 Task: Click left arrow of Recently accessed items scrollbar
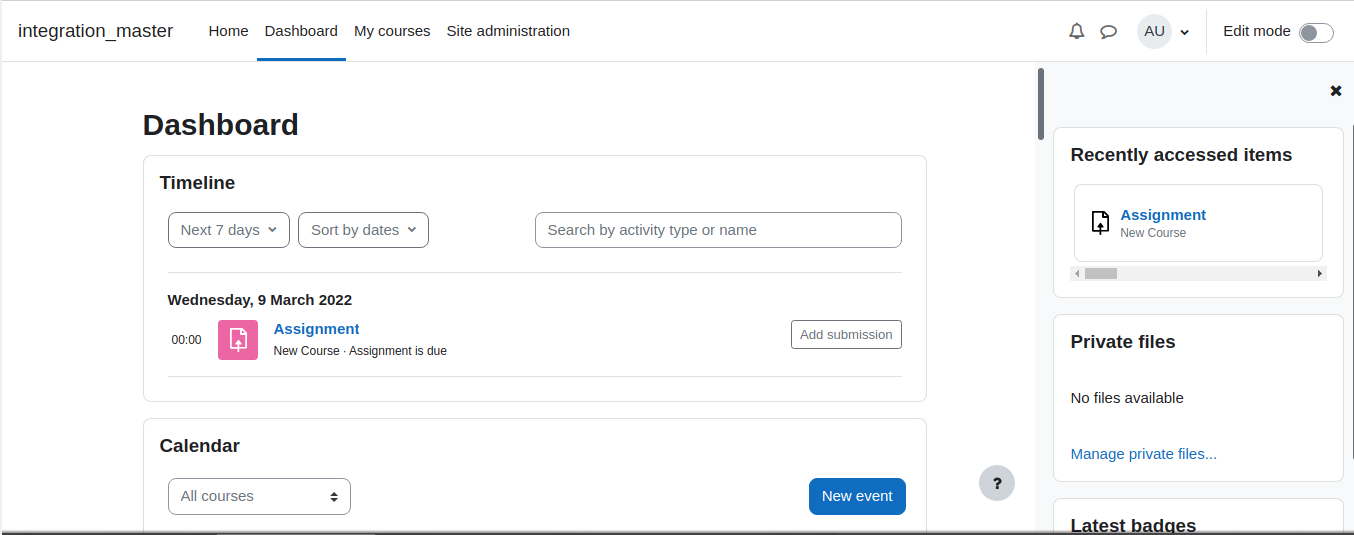tap(1077, 273)
